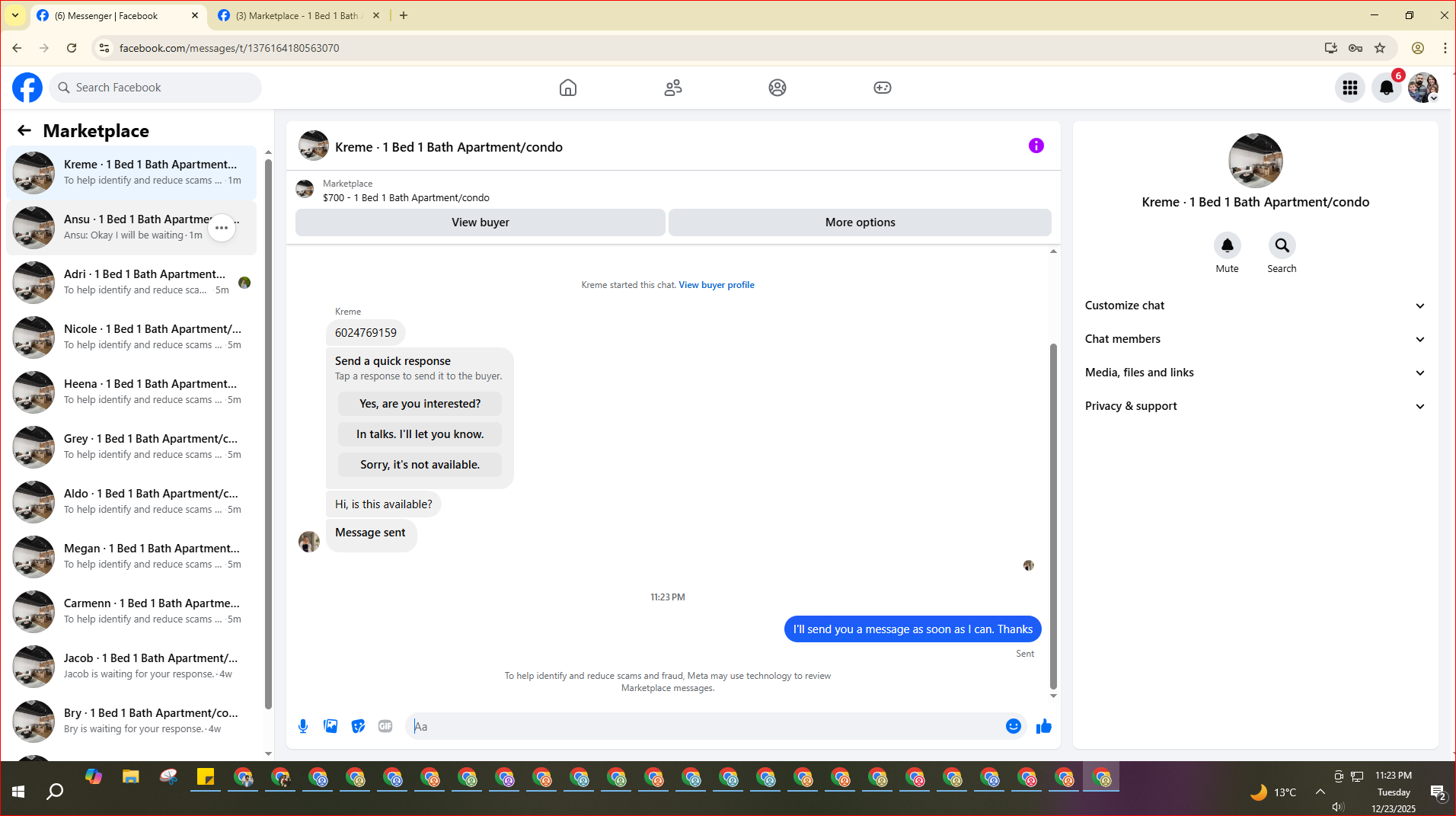Send quick response 'In talks. I'll let you know.'
The height and width of the screenshot is (816, 1456).
coord(420,434)
